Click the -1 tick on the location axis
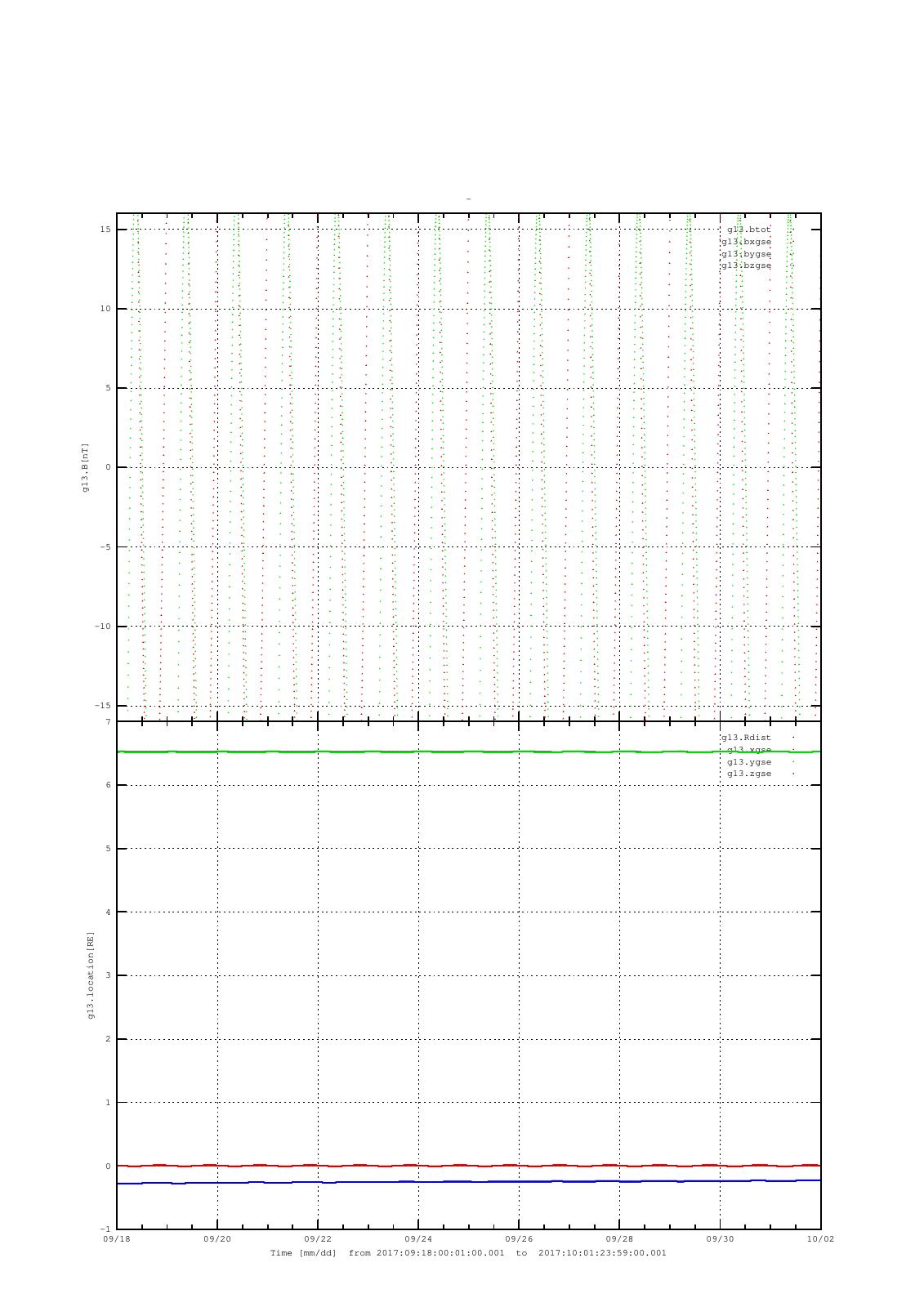This screenshot has height=1307, width=924. pyautogui.click(x=105, y=1229)
